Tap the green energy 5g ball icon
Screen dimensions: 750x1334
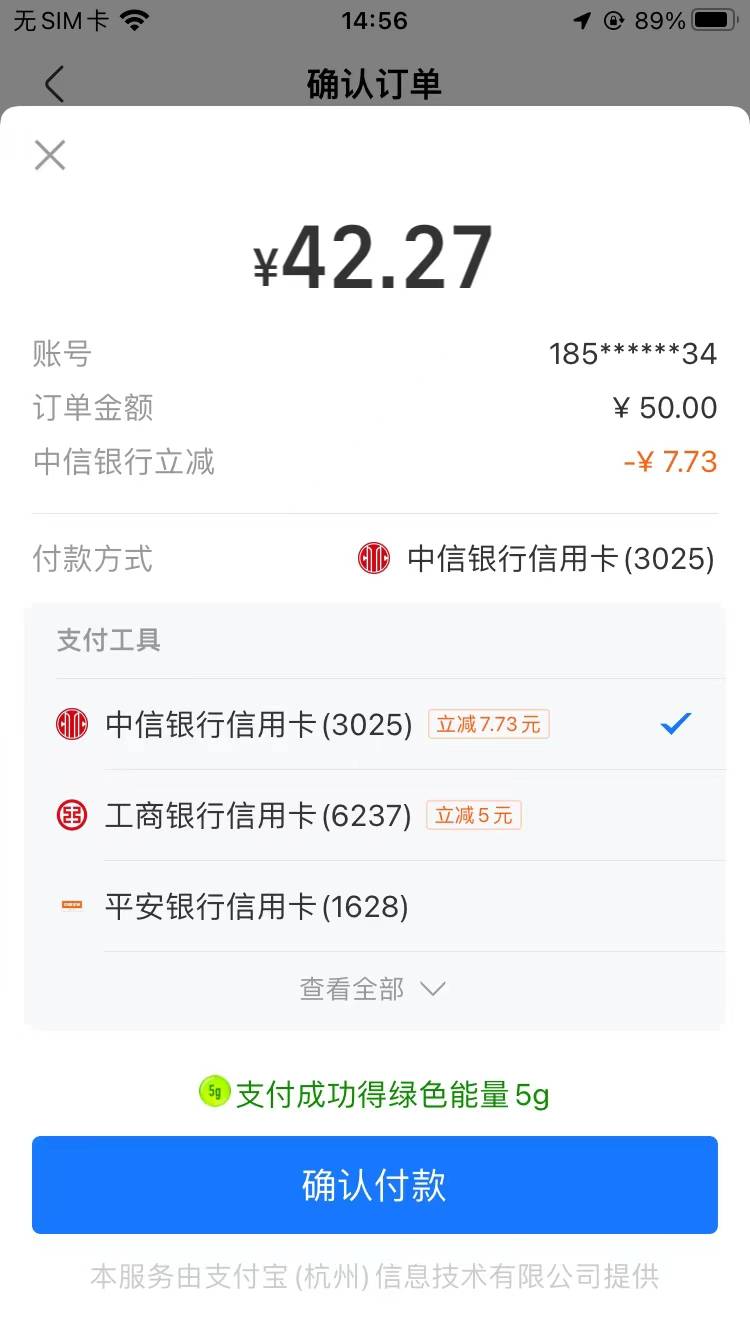pyautogui.click(x=214, y=1092)
